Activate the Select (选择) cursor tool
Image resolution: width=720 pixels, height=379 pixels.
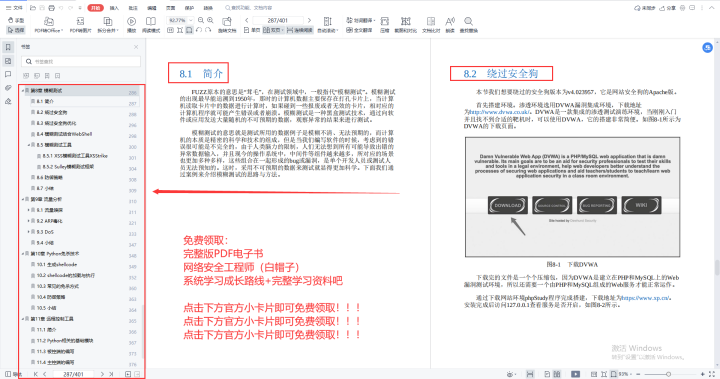(x=16, y=30)
